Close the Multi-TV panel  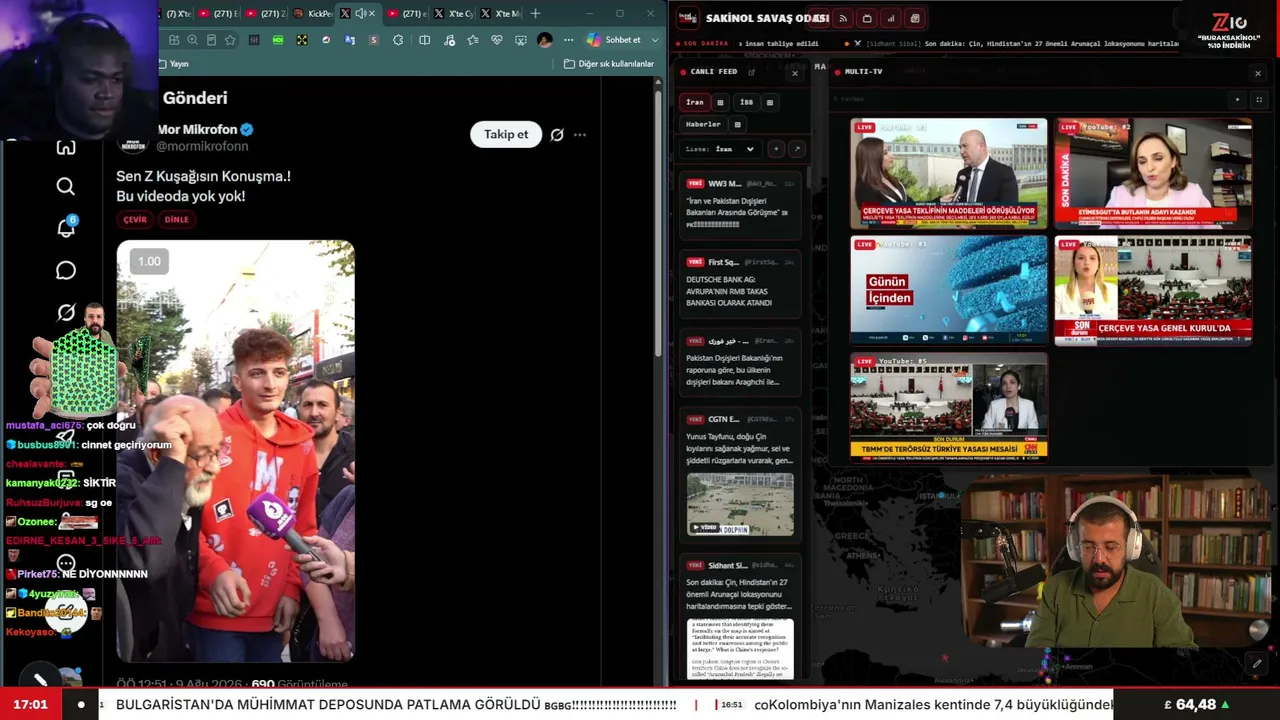coord(1258,73)
